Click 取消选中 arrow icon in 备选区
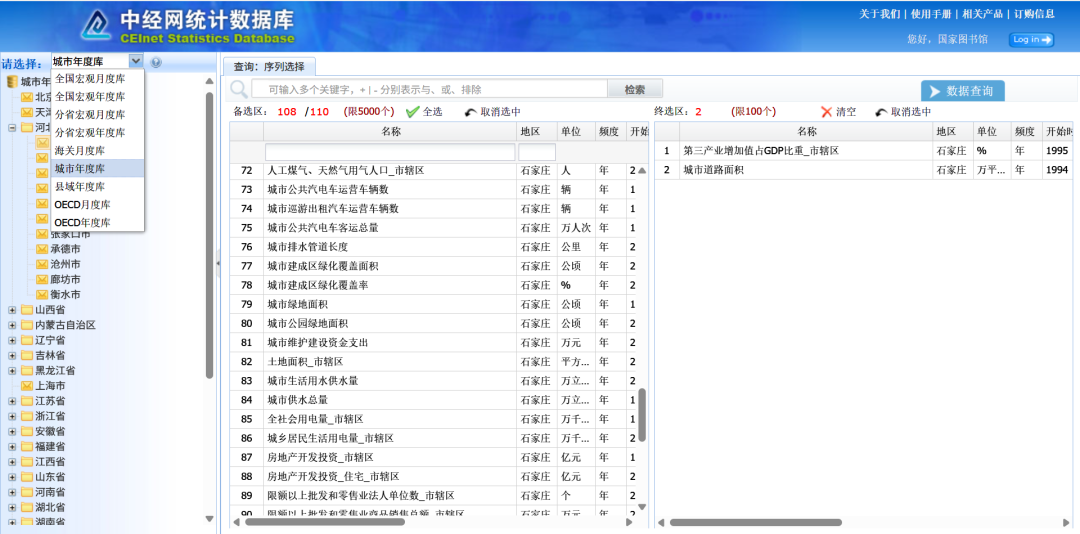This screenshot has width=1080, height=534. click(x=470, y=112)
